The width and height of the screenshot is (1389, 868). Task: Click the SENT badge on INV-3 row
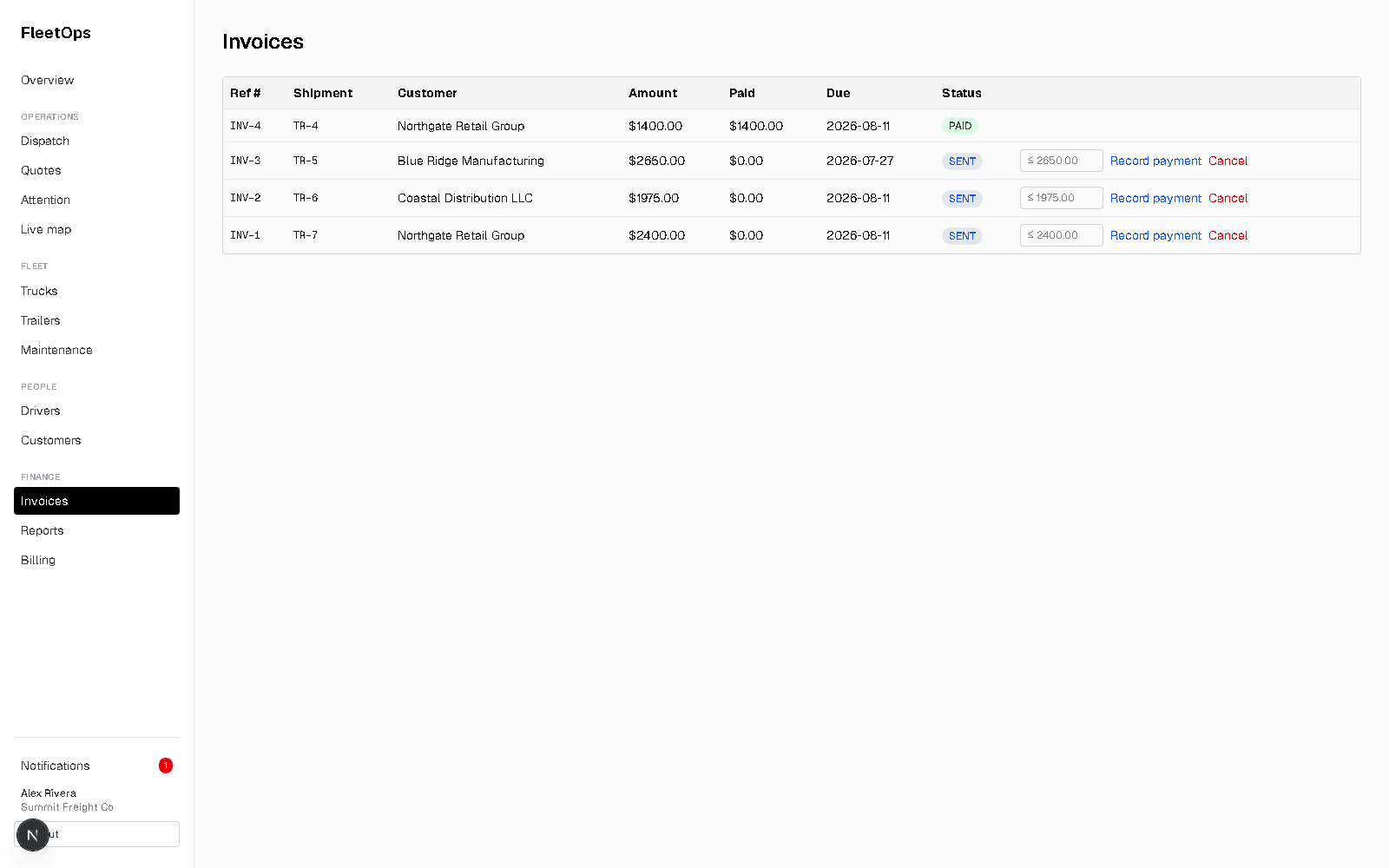coord(962,161)
